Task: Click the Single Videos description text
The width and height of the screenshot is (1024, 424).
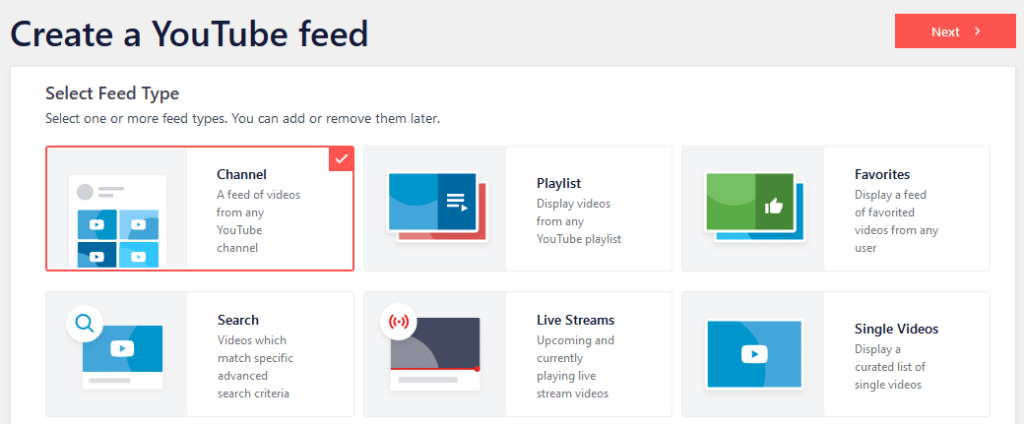Action: (x=888, y=367)
